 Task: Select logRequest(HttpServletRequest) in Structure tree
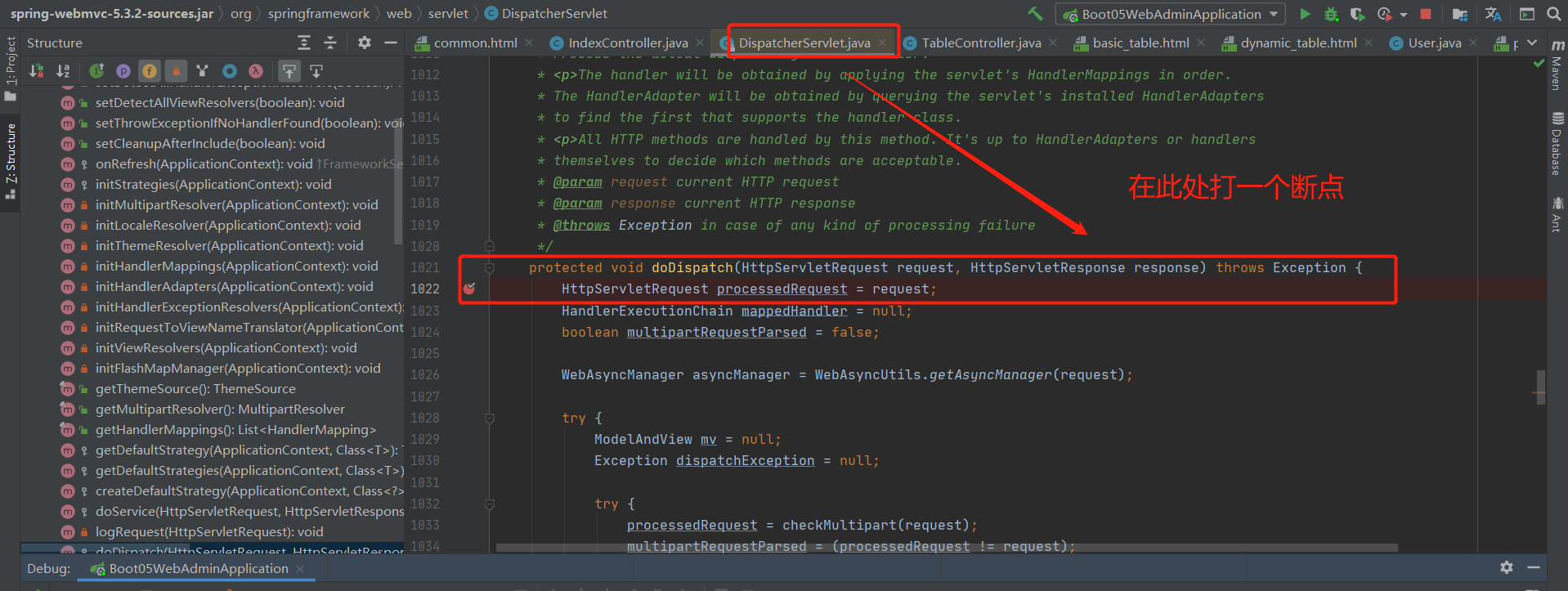pos(209,532)
